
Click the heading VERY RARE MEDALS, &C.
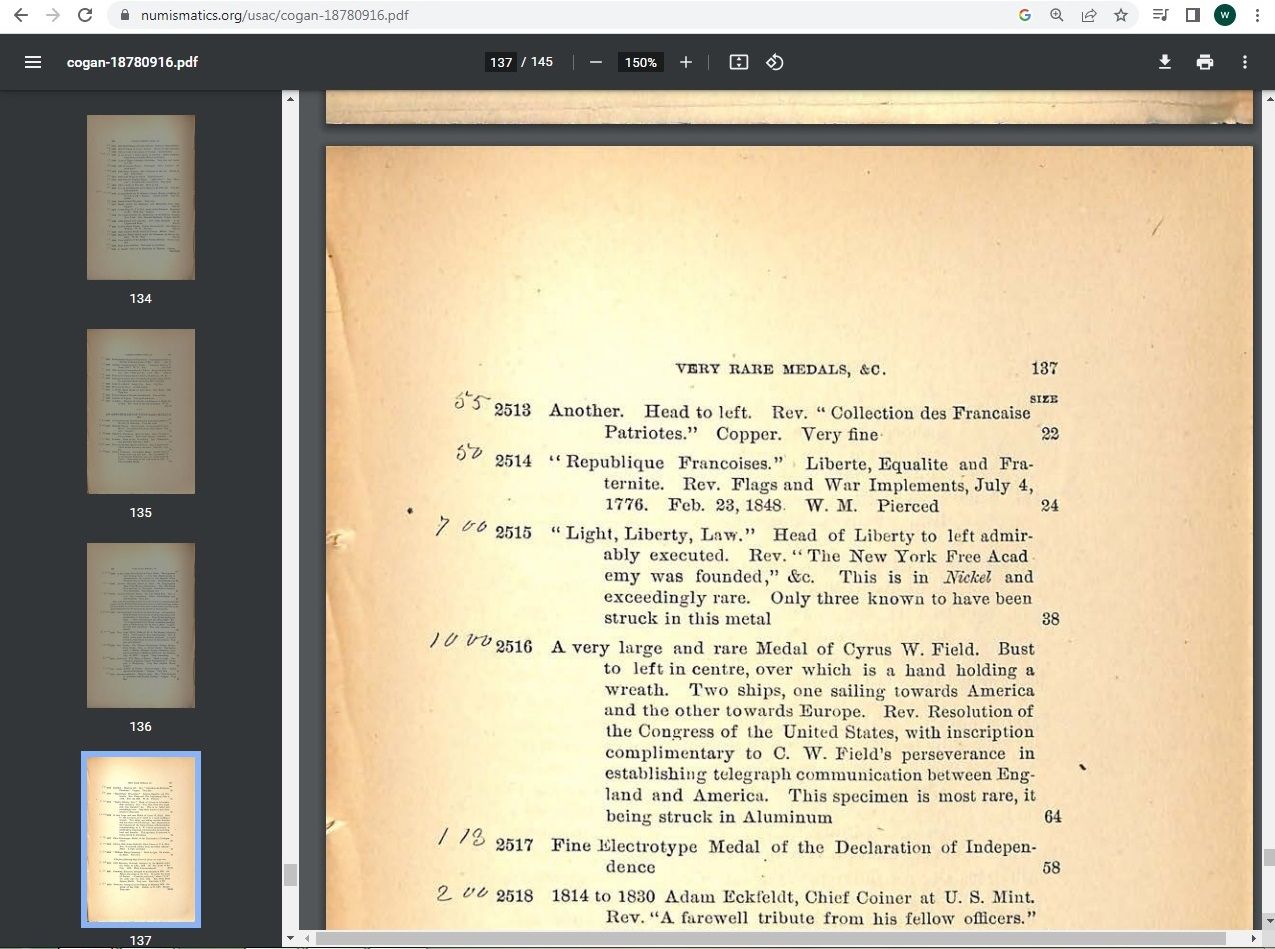tap(780, 369)
